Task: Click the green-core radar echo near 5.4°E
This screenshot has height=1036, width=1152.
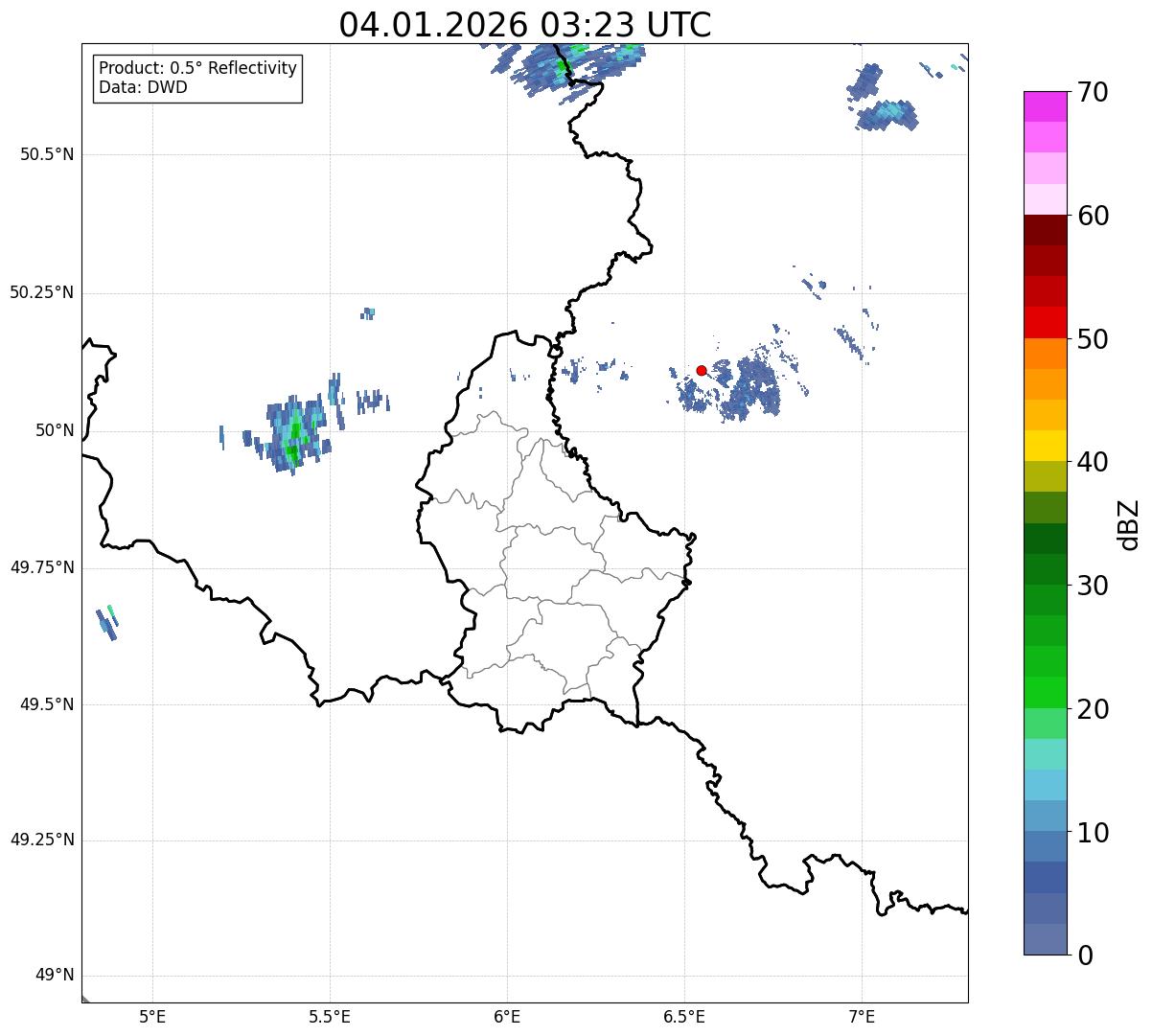Action: pos(293,429)
